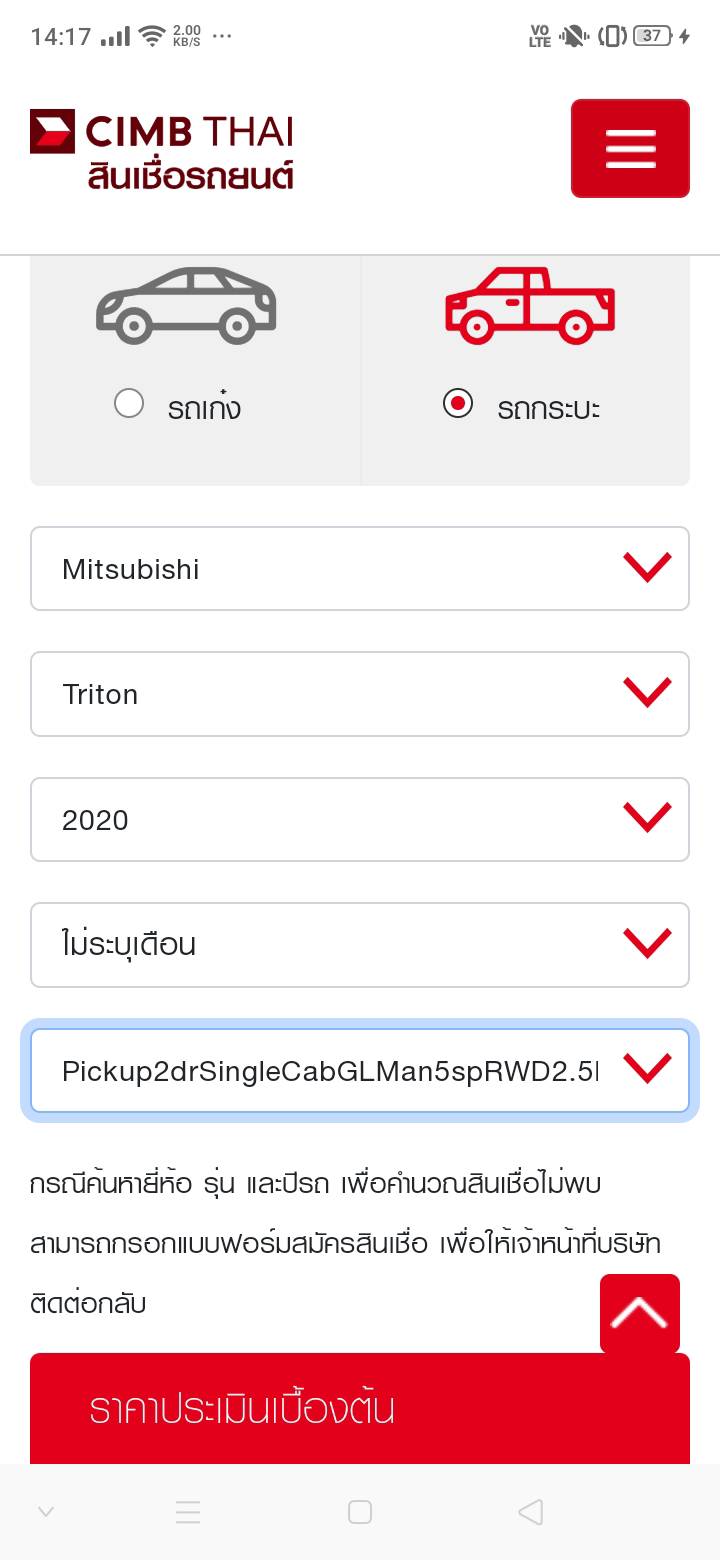The image size is (720, 1560).
Task: Open Android recent apps menu icon
Action: tap(188, 1512)
